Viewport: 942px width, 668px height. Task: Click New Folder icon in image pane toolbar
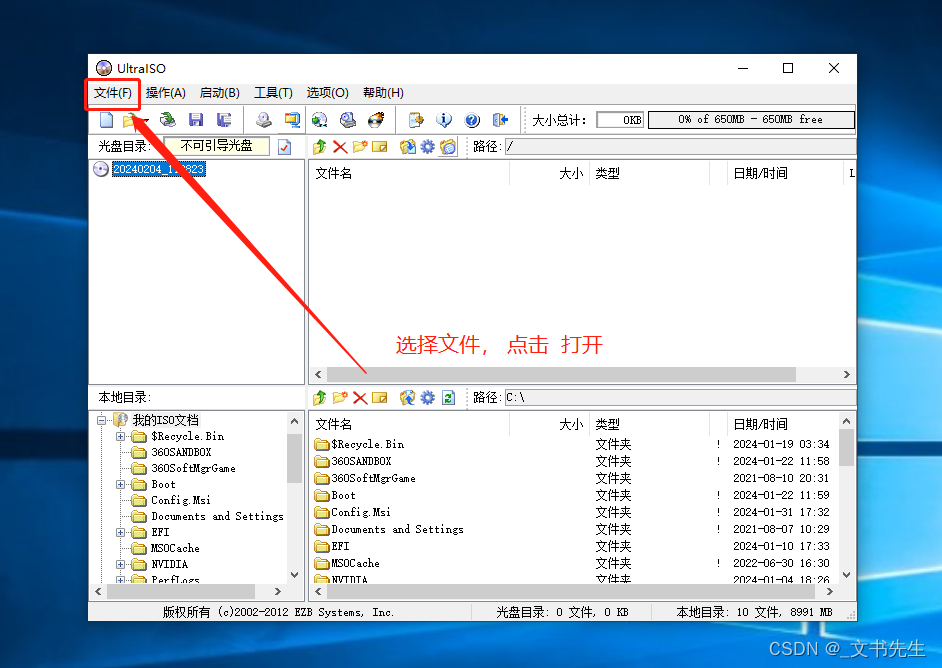point(360,147)
